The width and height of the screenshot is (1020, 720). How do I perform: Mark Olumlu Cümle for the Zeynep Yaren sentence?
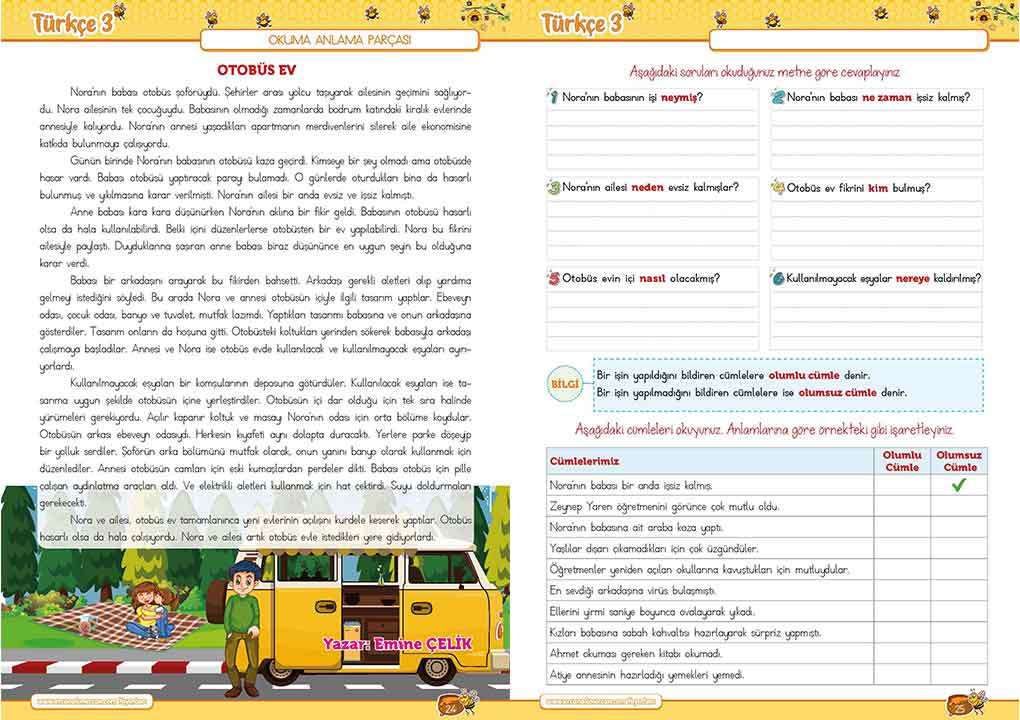pos(902,506)
